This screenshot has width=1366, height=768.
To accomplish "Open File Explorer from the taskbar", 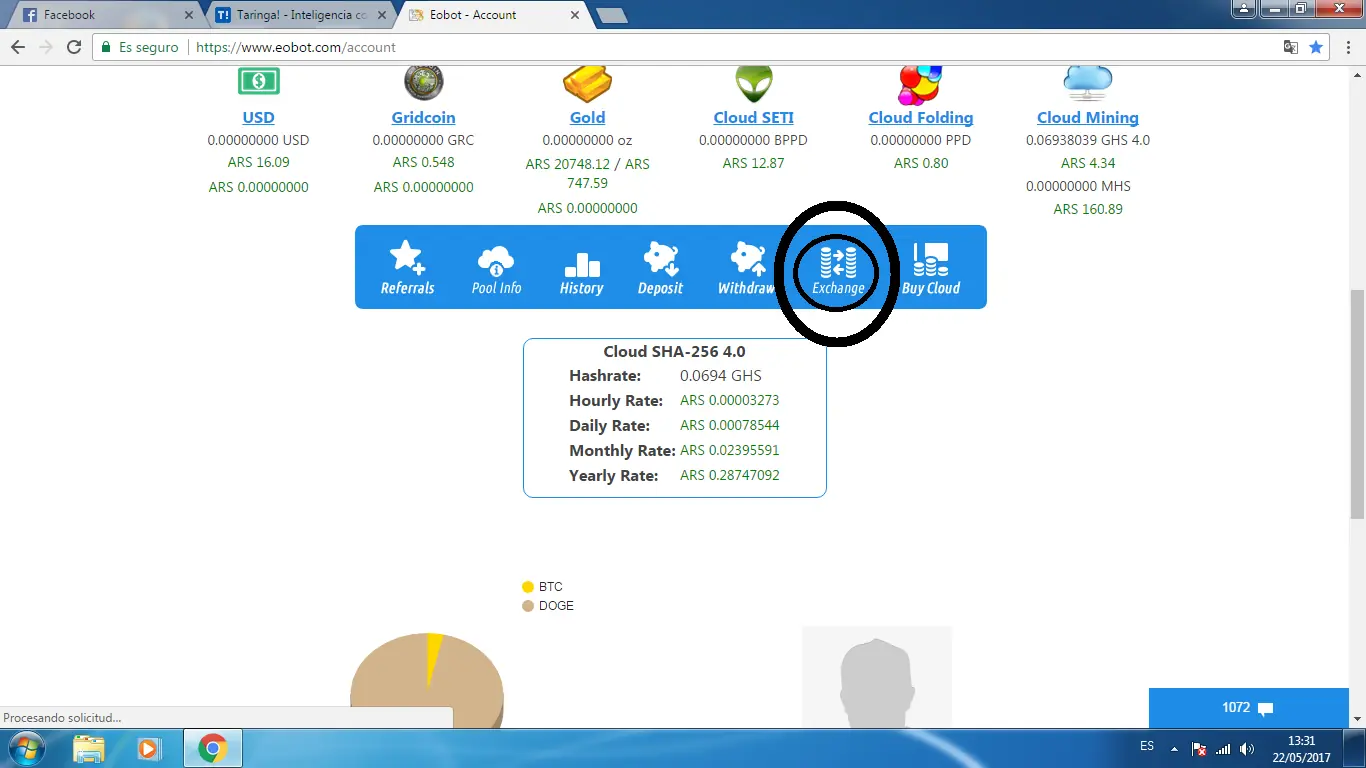I will (89, 748).
